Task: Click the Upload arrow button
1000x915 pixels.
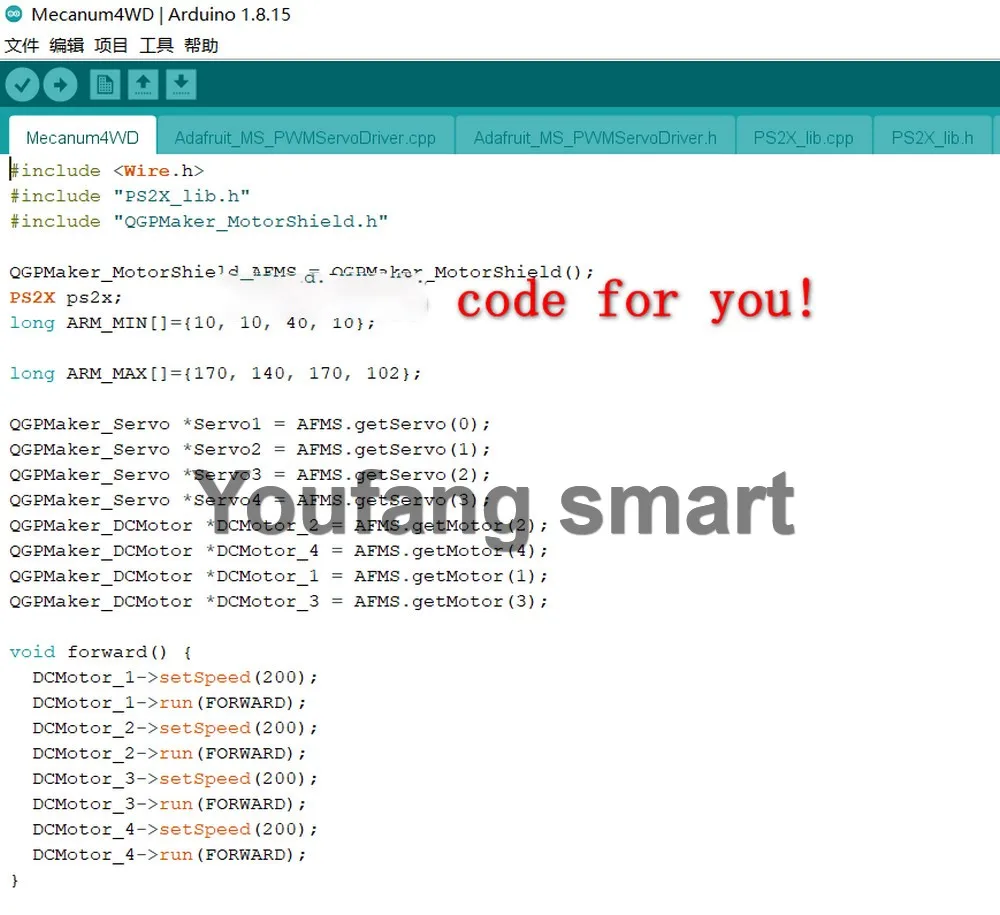Action: click(61, 85)
